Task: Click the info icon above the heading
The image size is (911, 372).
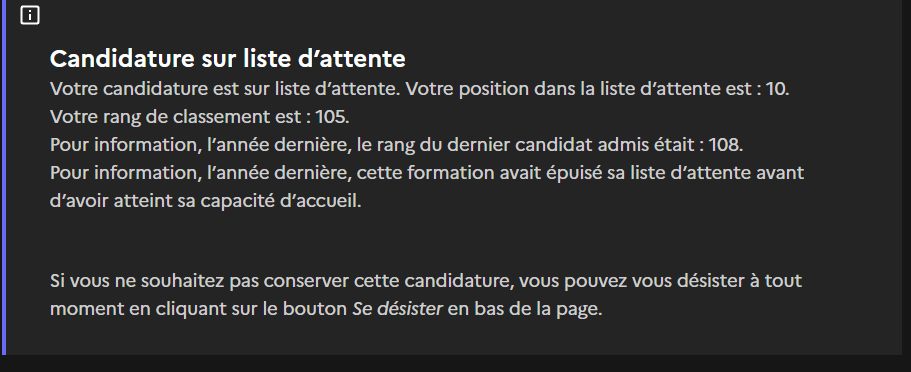Action: pos(30,15)
